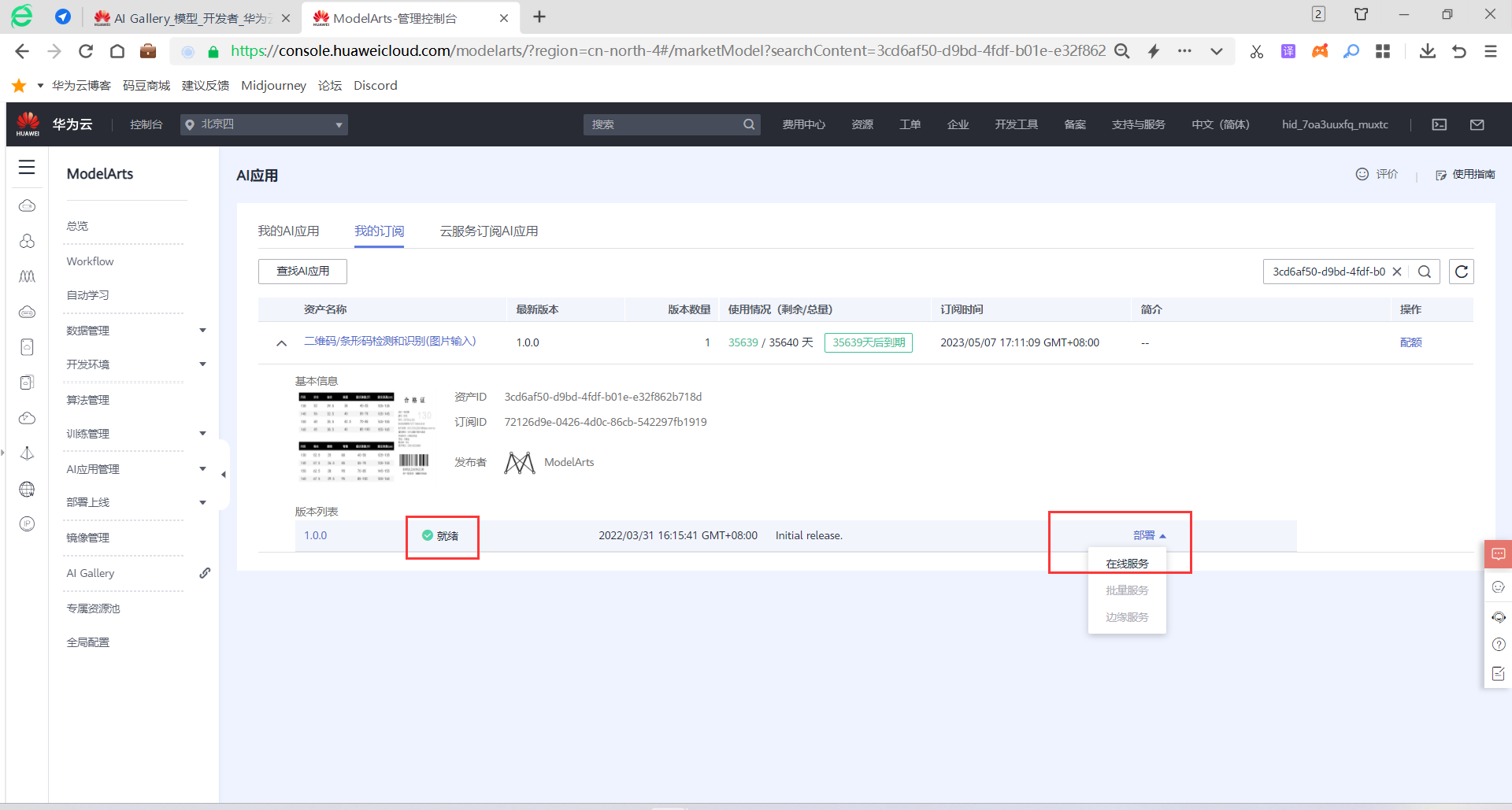This screenshot has width=1512, height=810.
Task: Open 费用中心 in the top navigation
Action: pyautogui.click(x=803, y=124)
